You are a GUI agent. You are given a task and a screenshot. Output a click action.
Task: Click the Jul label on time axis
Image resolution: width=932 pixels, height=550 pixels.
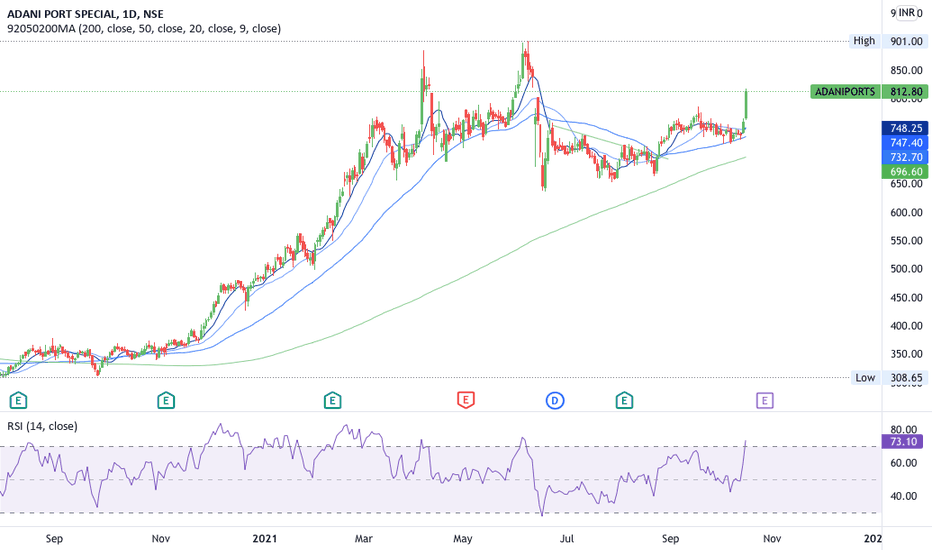pos(567,539)
